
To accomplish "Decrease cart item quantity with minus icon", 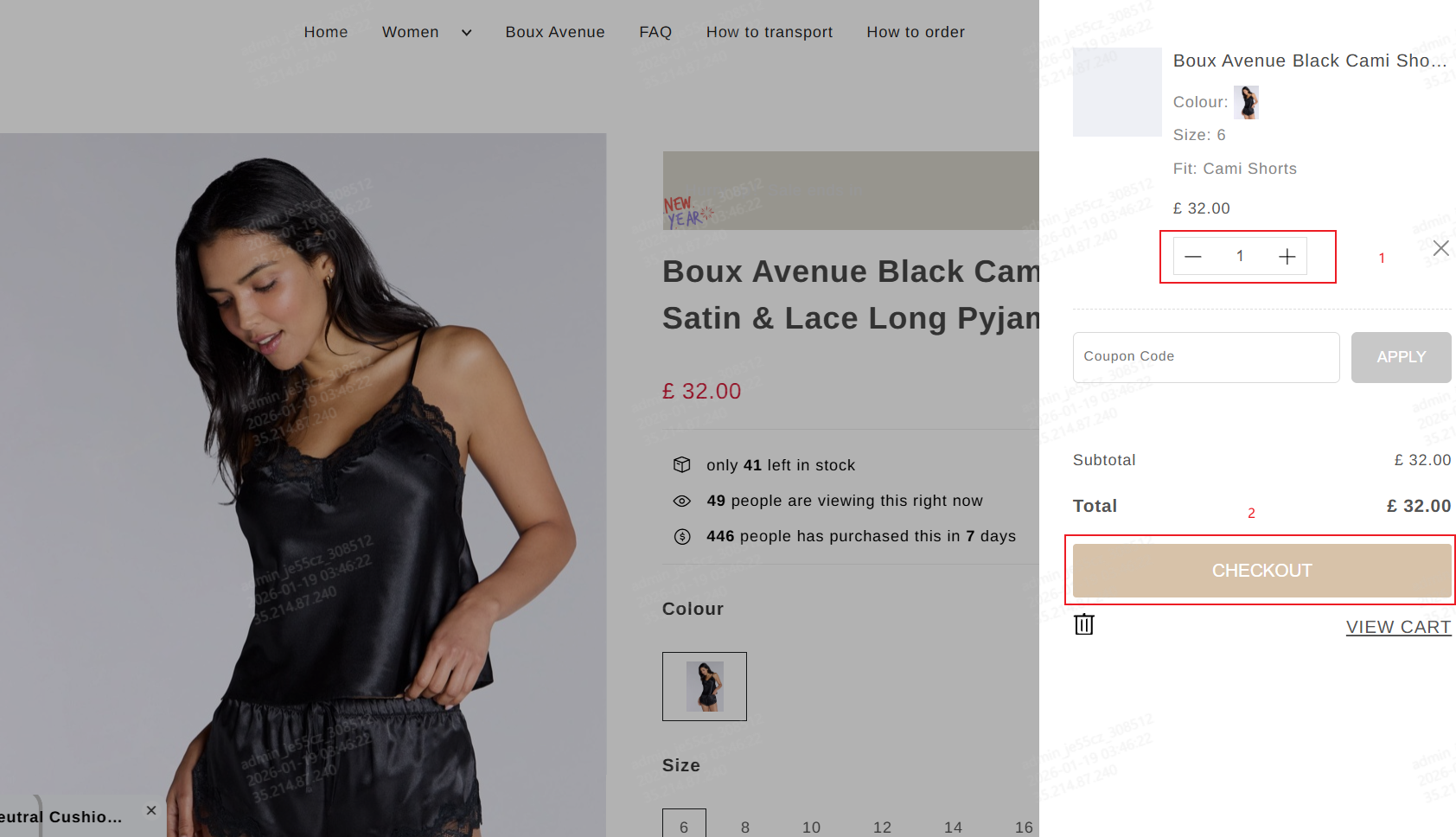I will [1193, 257].
